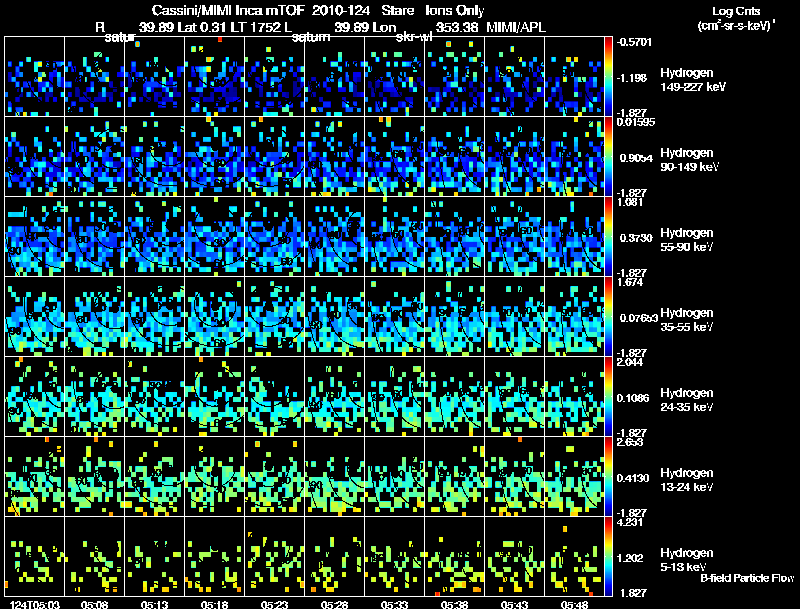Click the '05:38' time label
Viewport: 800px width, 609px height.
[454, 604]
